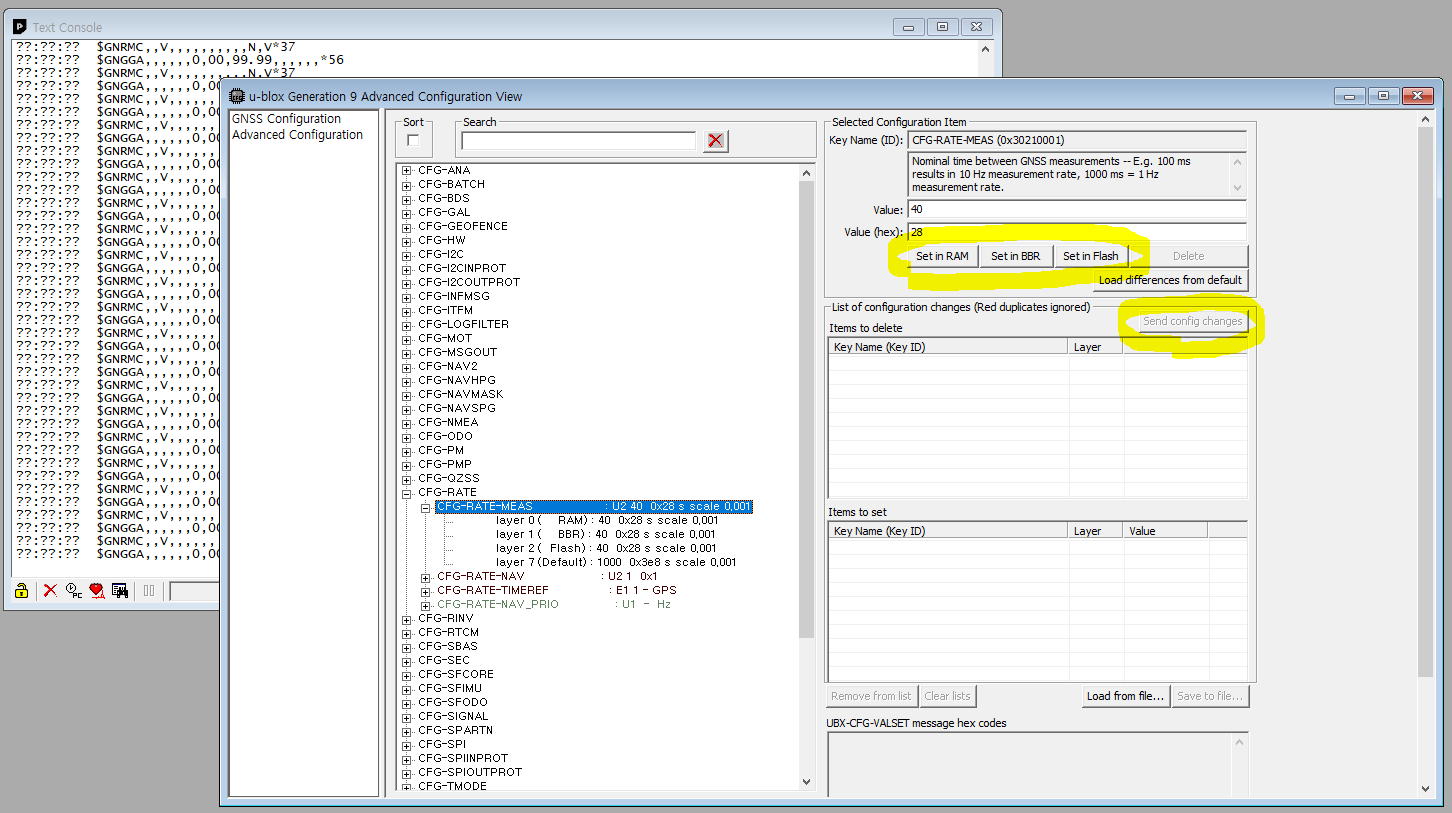Select the CFG-I2C tree item
This screenshot has width=1452, height=813.
(x=441, y=255)
